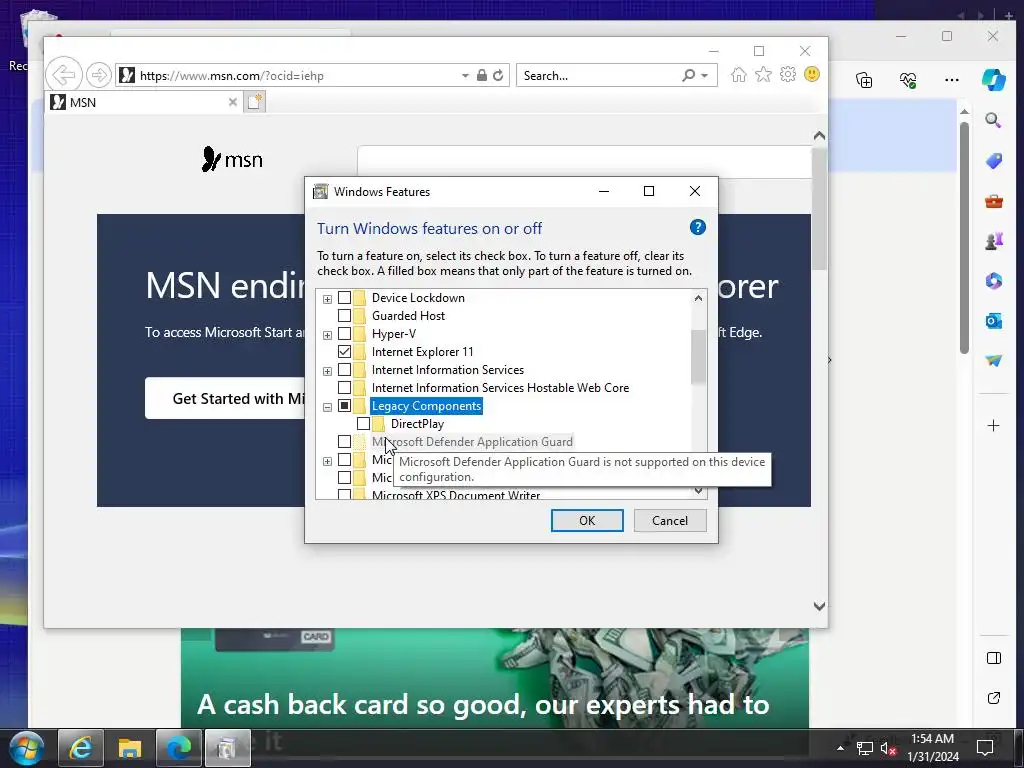The image size is (1024, 768).
Task: Open Edge sidebar Tools briefcase icon
Action: coord(993,201)
